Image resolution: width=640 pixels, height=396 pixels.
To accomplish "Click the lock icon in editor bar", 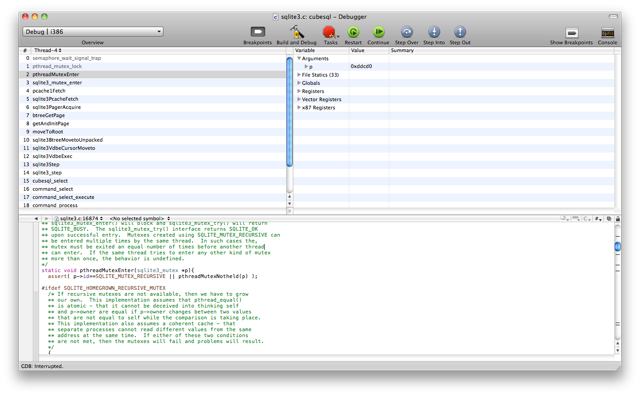I will 618,219.
